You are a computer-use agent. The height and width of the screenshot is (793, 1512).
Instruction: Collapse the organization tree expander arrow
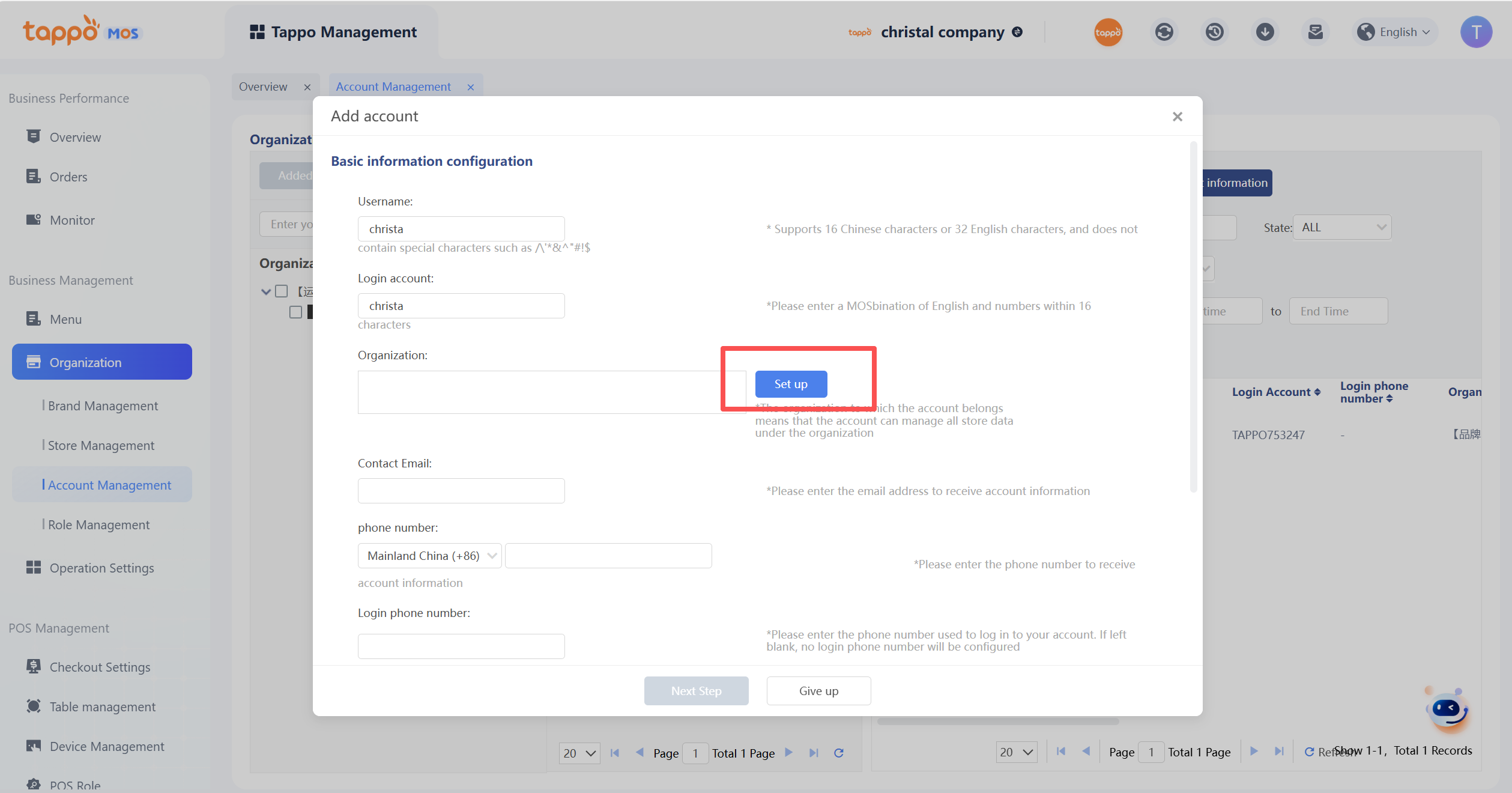pos(266,292)
